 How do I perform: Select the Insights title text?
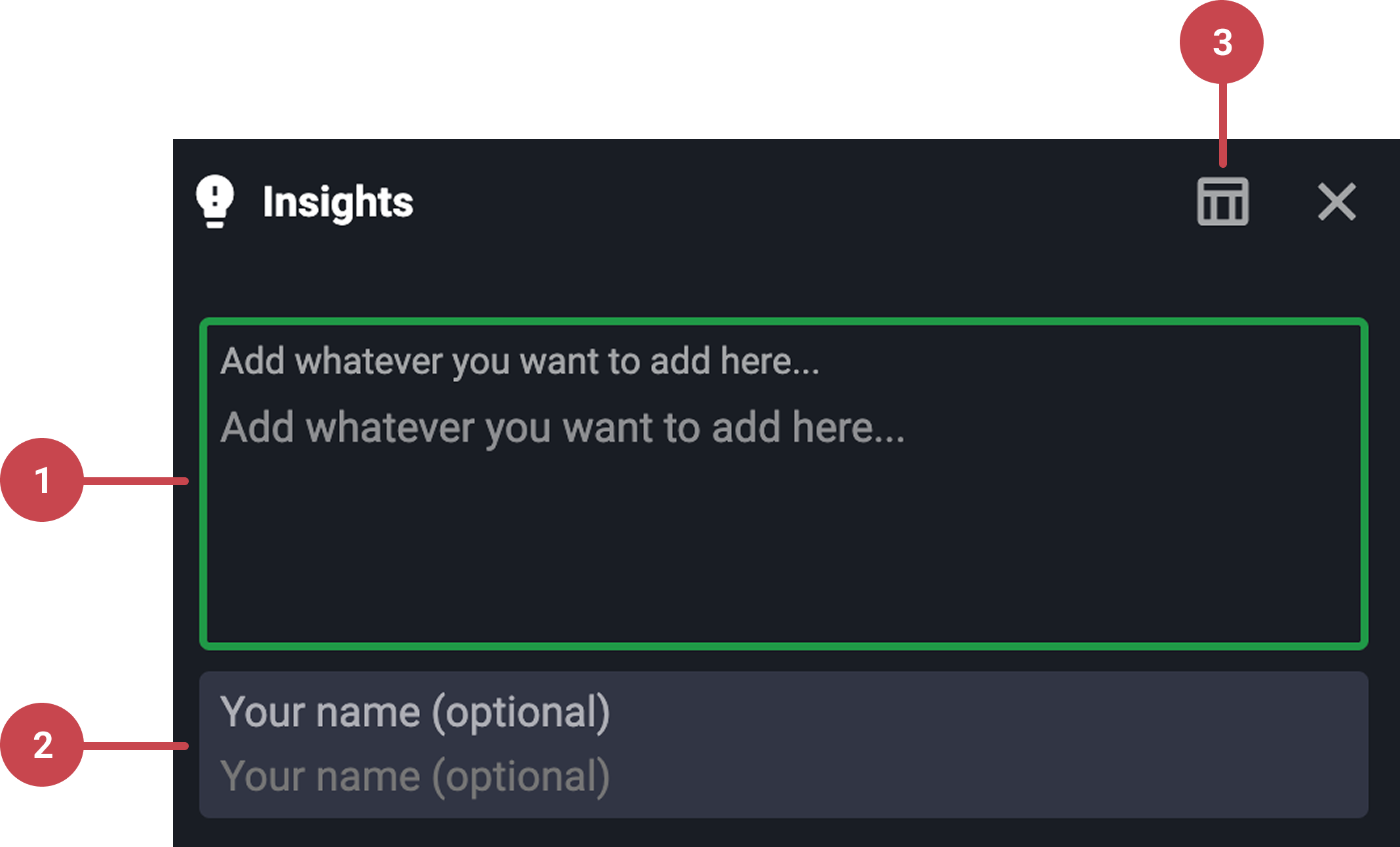[x=338, y=202]
